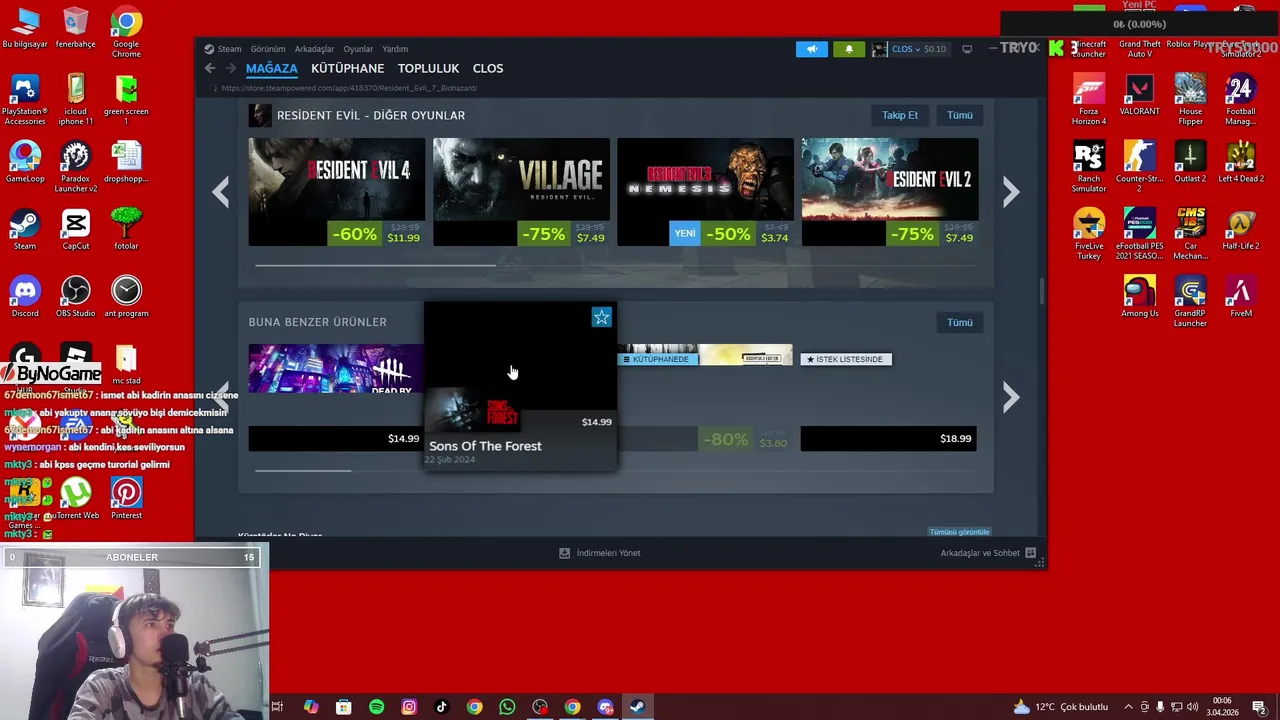
Task: Click the Big Picture mode monitor icon
Action: pyautogui.click(x=967, y=49)
